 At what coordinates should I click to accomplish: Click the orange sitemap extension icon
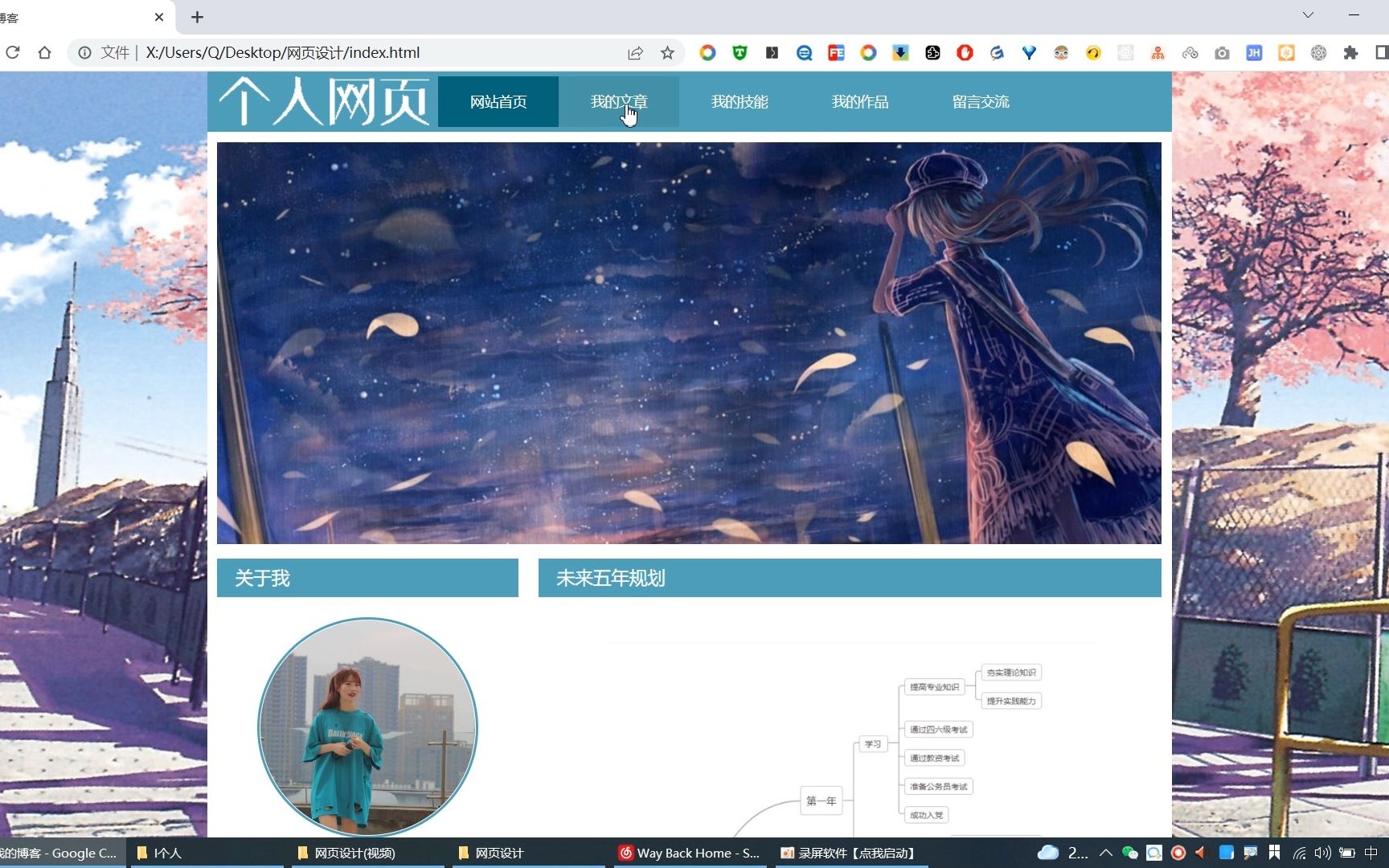click(1157, 53)
